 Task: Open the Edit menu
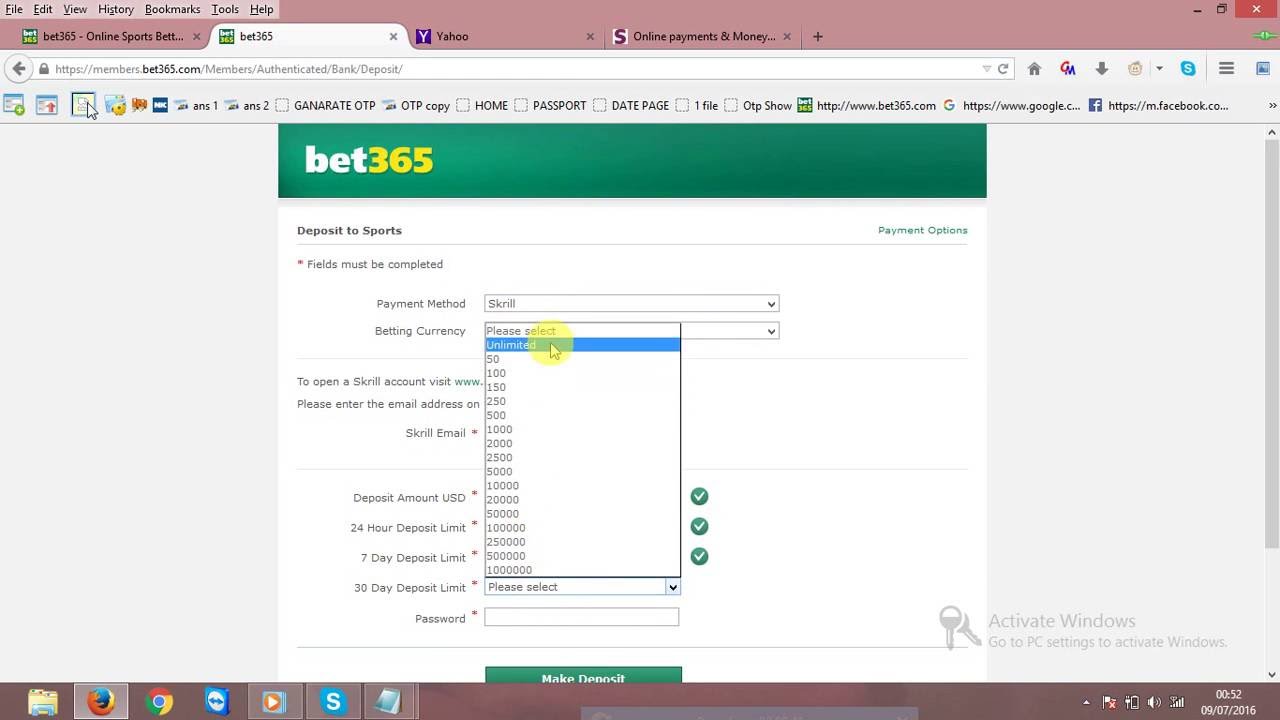pyautogui.click(x=43, y=9)
